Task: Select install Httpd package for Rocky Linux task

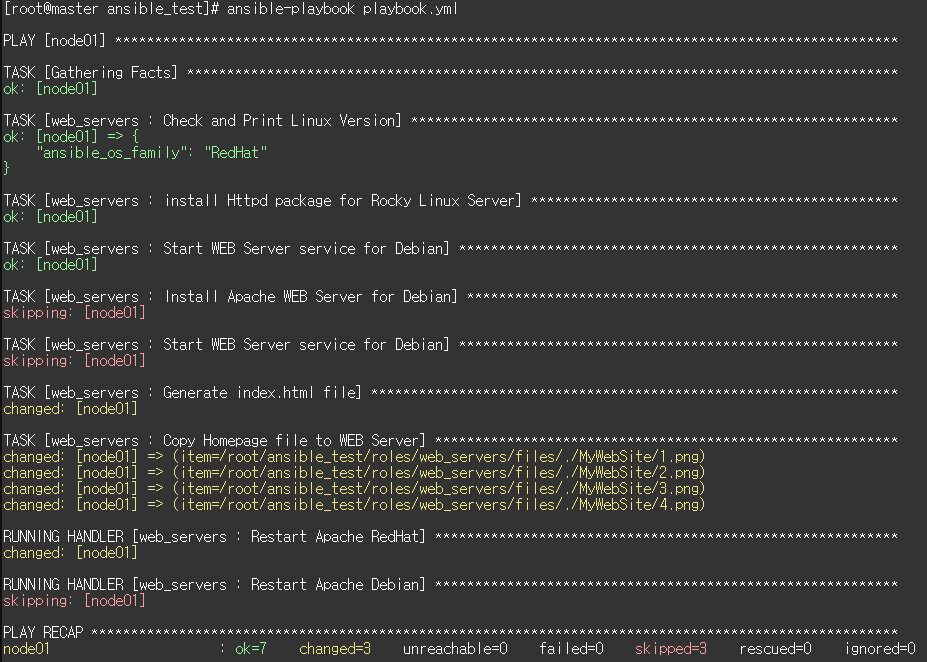Action: pos(450,200)
